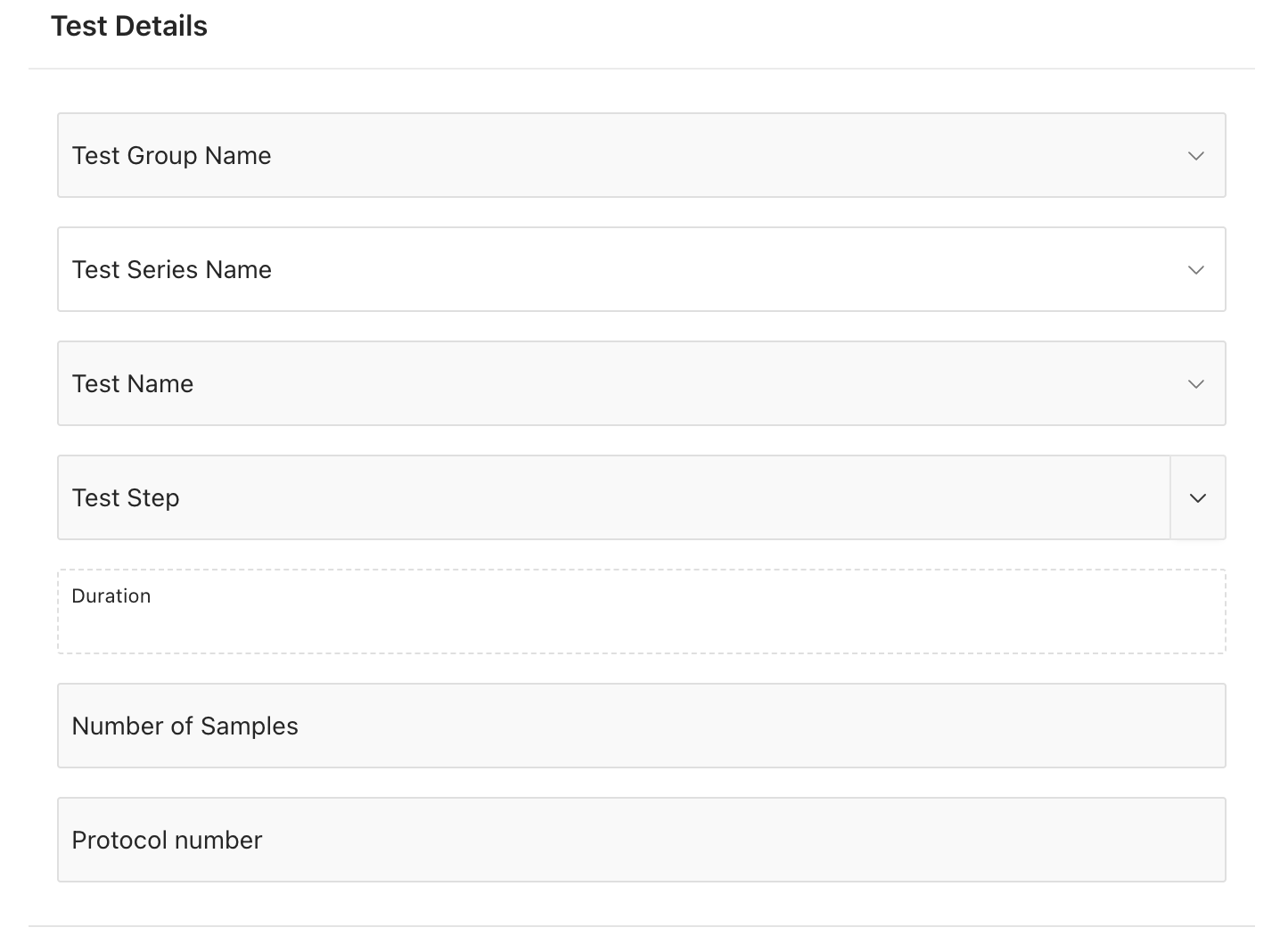This screenshot has height=952, width=1280.
Task: Open the Test Name select box
Action: coord(624,384)
